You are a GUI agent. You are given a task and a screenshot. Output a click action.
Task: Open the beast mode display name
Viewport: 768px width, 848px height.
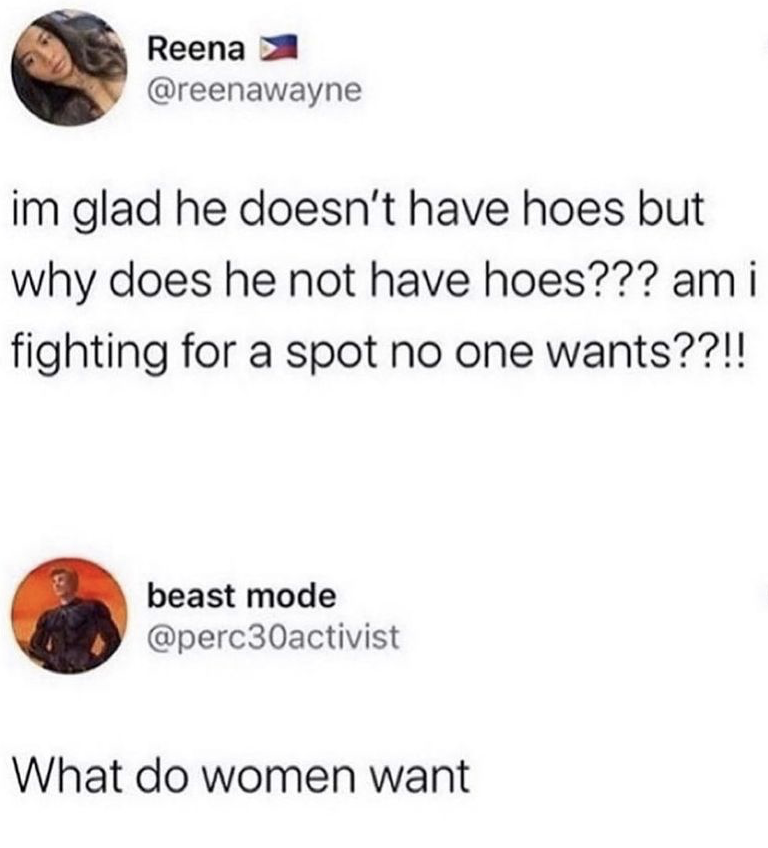(242, 597)
